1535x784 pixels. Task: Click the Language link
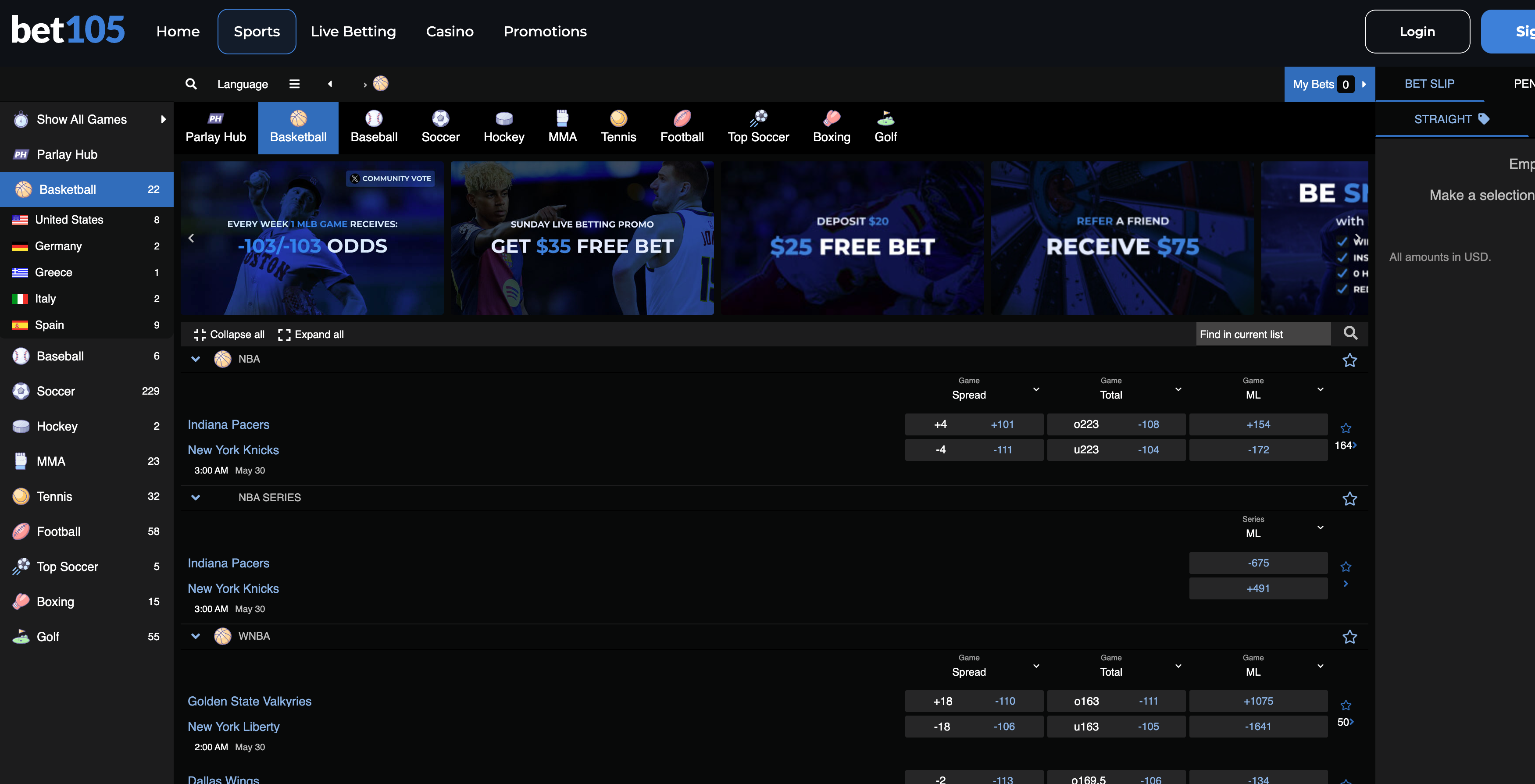click(x=243, y=84)
